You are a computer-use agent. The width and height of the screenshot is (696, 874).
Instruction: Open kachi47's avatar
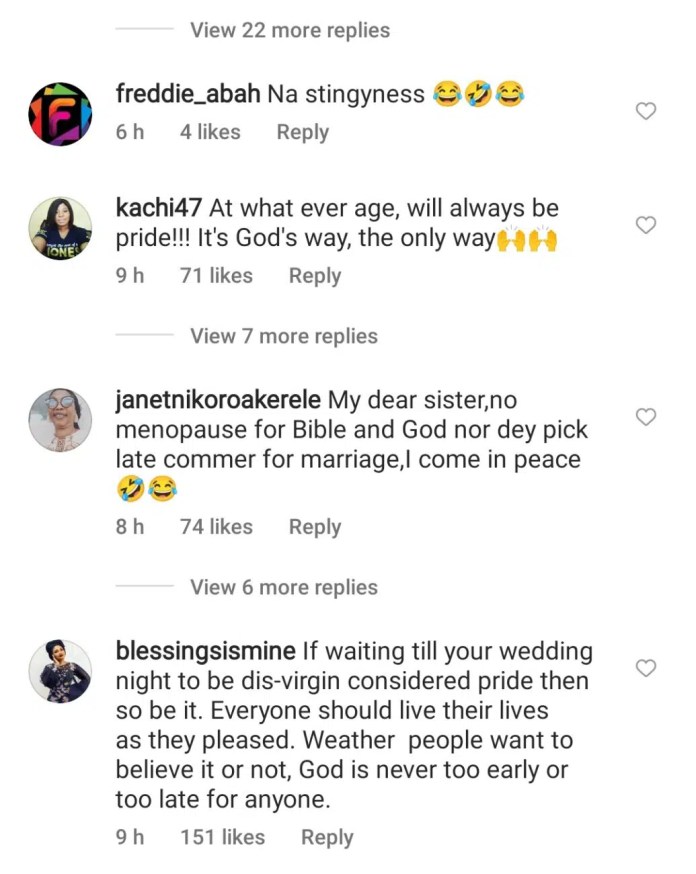click(60, 228)
